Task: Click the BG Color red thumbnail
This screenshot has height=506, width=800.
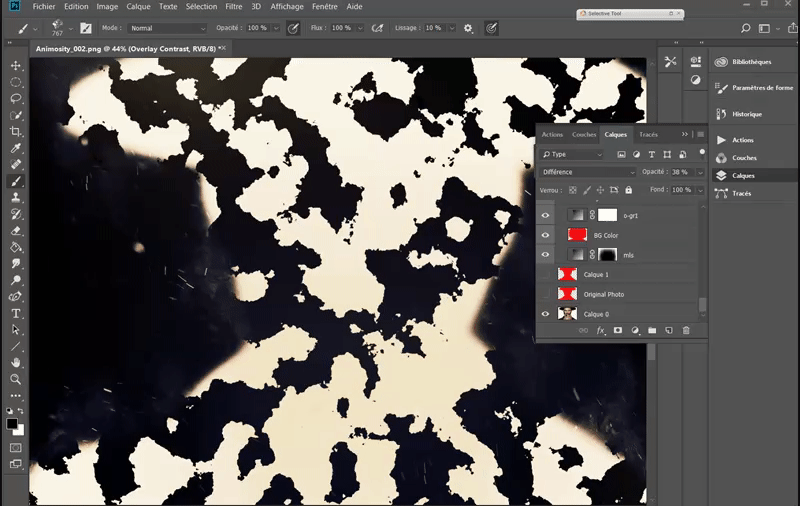Action: click(577, 235)
